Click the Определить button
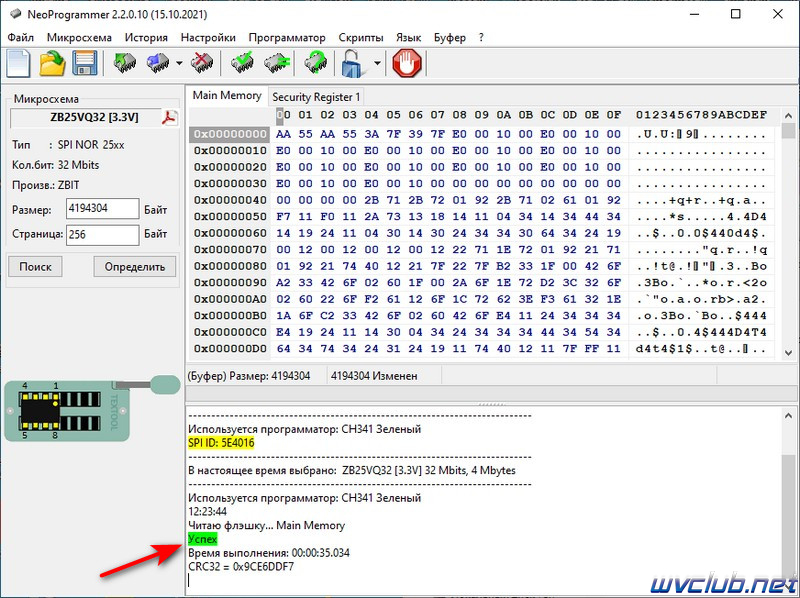 pos(135,266)
